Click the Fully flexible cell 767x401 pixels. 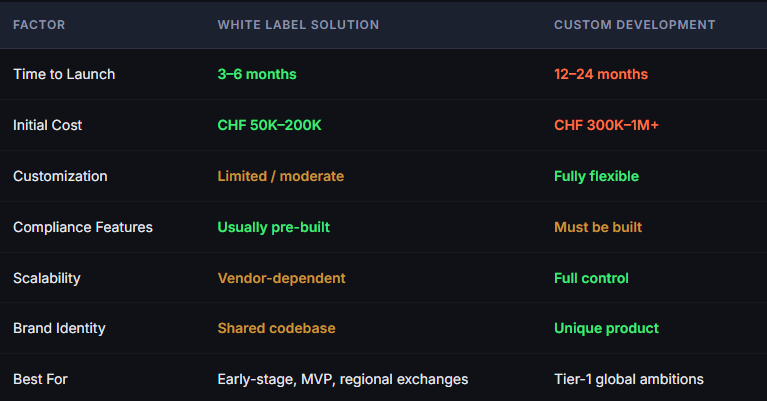pyautogui.click(x=596, y=176)
